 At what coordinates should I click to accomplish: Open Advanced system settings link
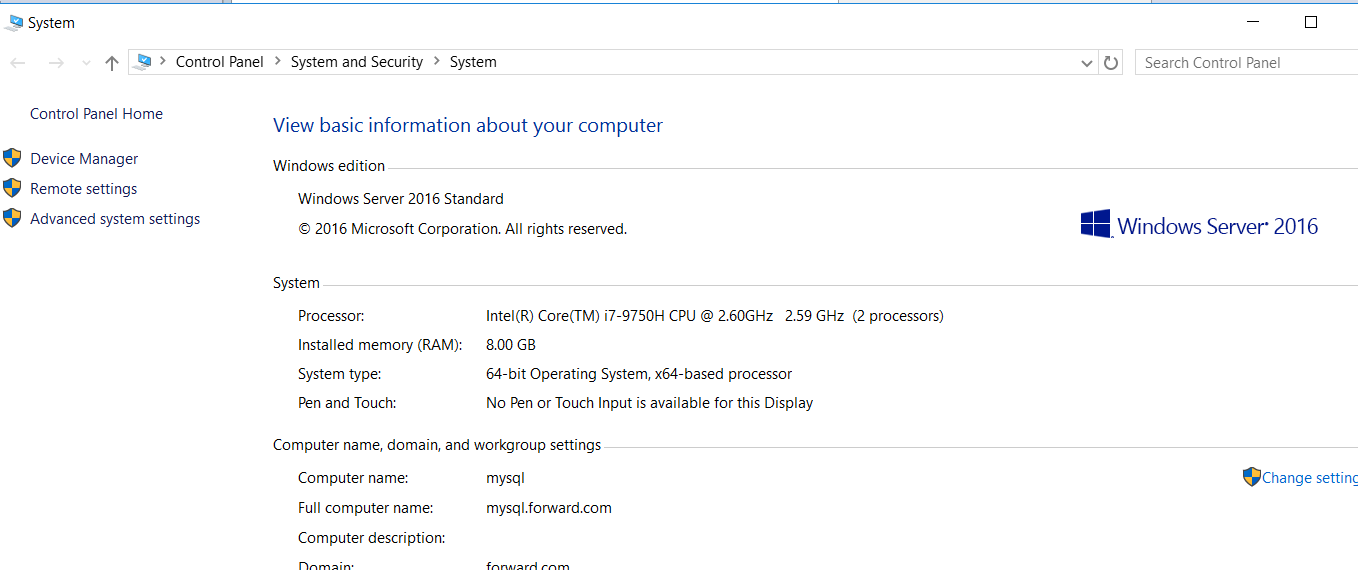115,219
